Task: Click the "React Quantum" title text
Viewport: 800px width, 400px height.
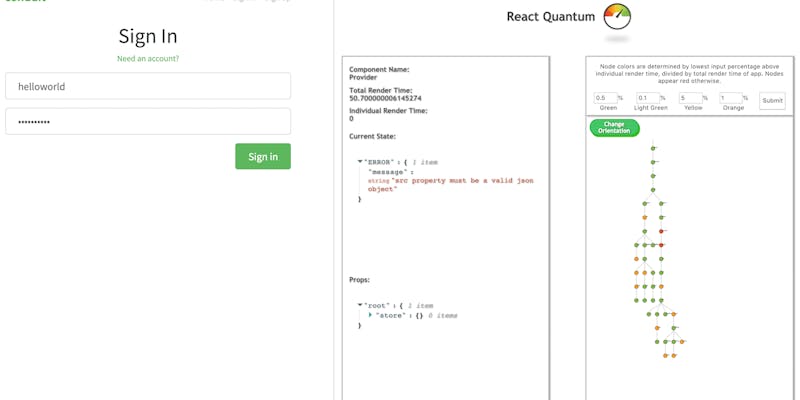Action: point(551,17)
